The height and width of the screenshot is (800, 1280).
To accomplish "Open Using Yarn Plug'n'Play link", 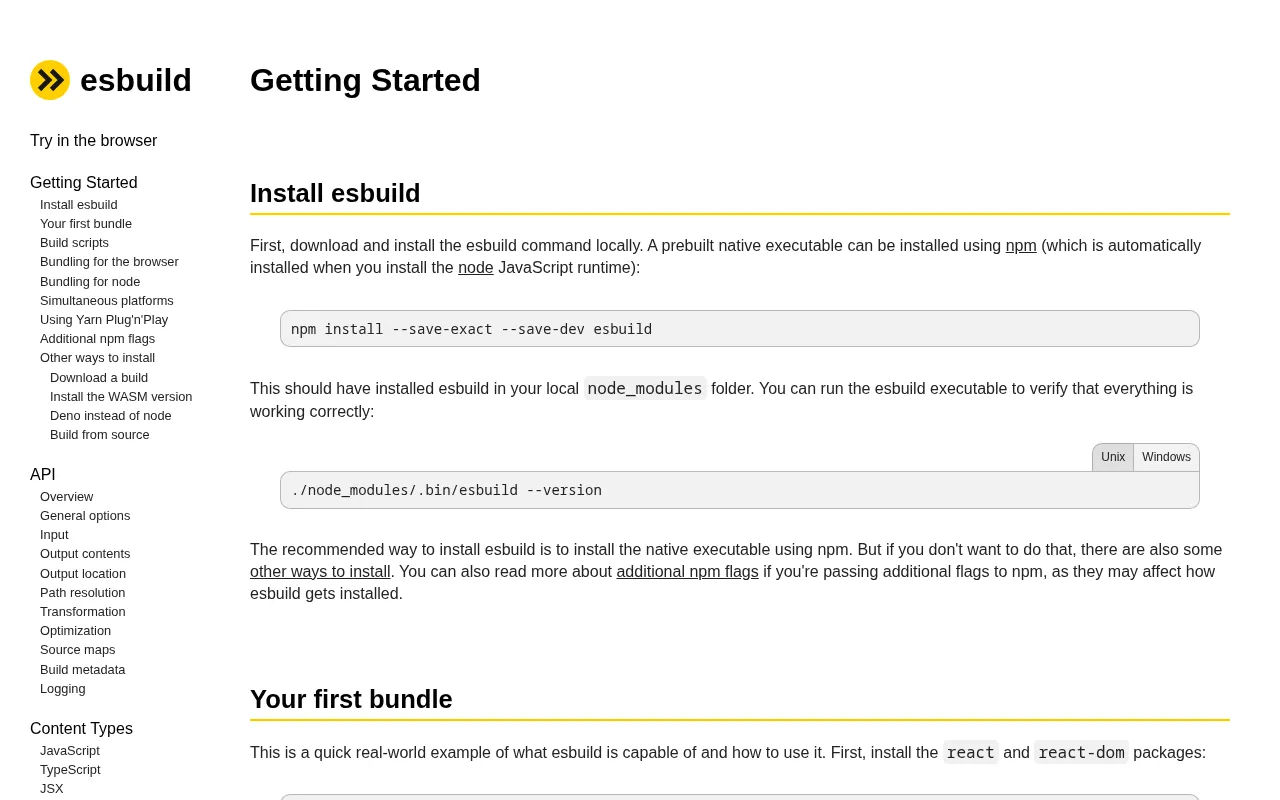I will [x=104, y=320].
